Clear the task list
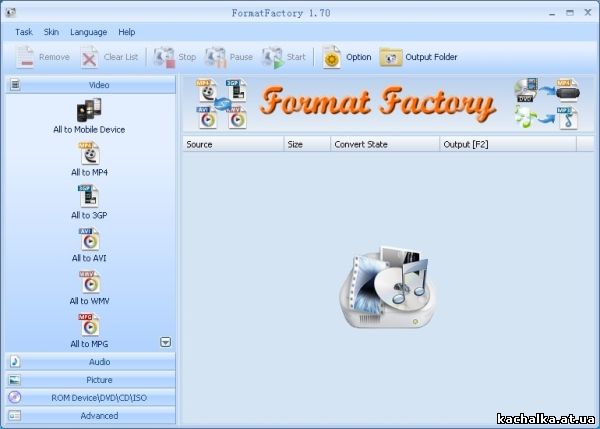This screenshot has height=429, width=600. 109,57
